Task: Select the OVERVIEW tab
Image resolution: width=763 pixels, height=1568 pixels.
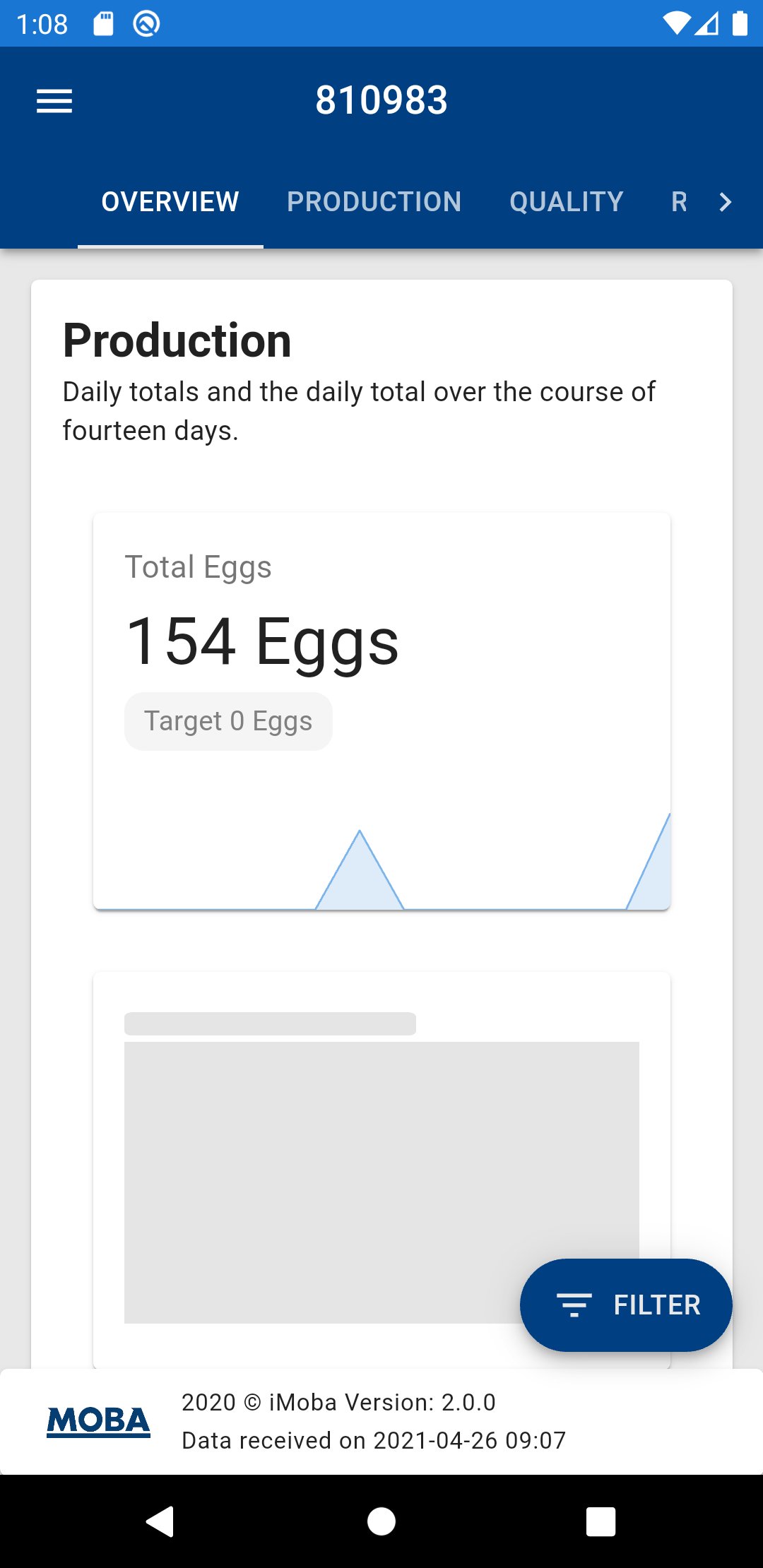Action: click(170, 202)
